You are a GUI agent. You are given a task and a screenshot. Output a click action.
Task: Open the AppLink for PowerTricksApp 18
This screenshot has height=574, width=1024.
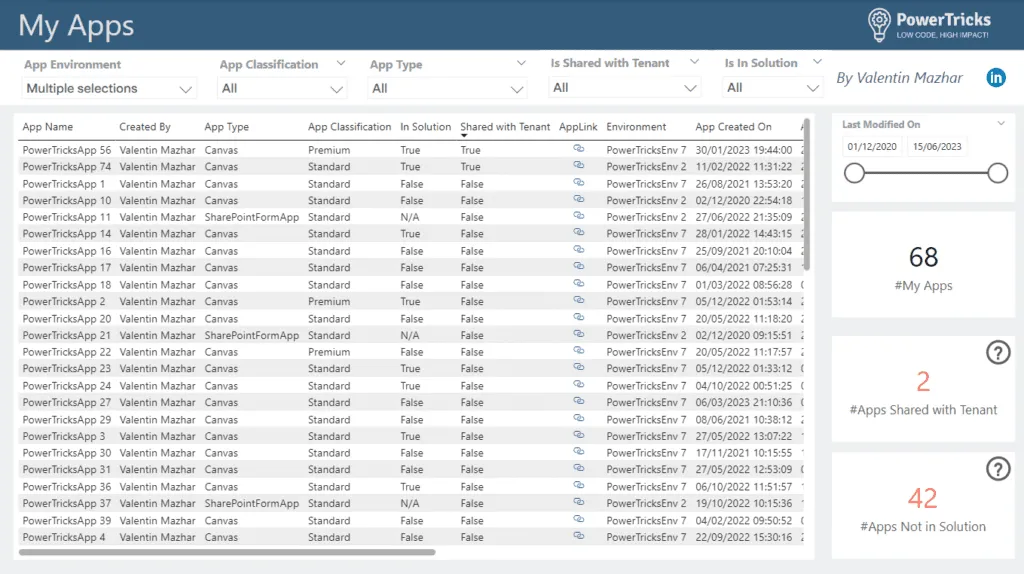[x=579, y=284]
